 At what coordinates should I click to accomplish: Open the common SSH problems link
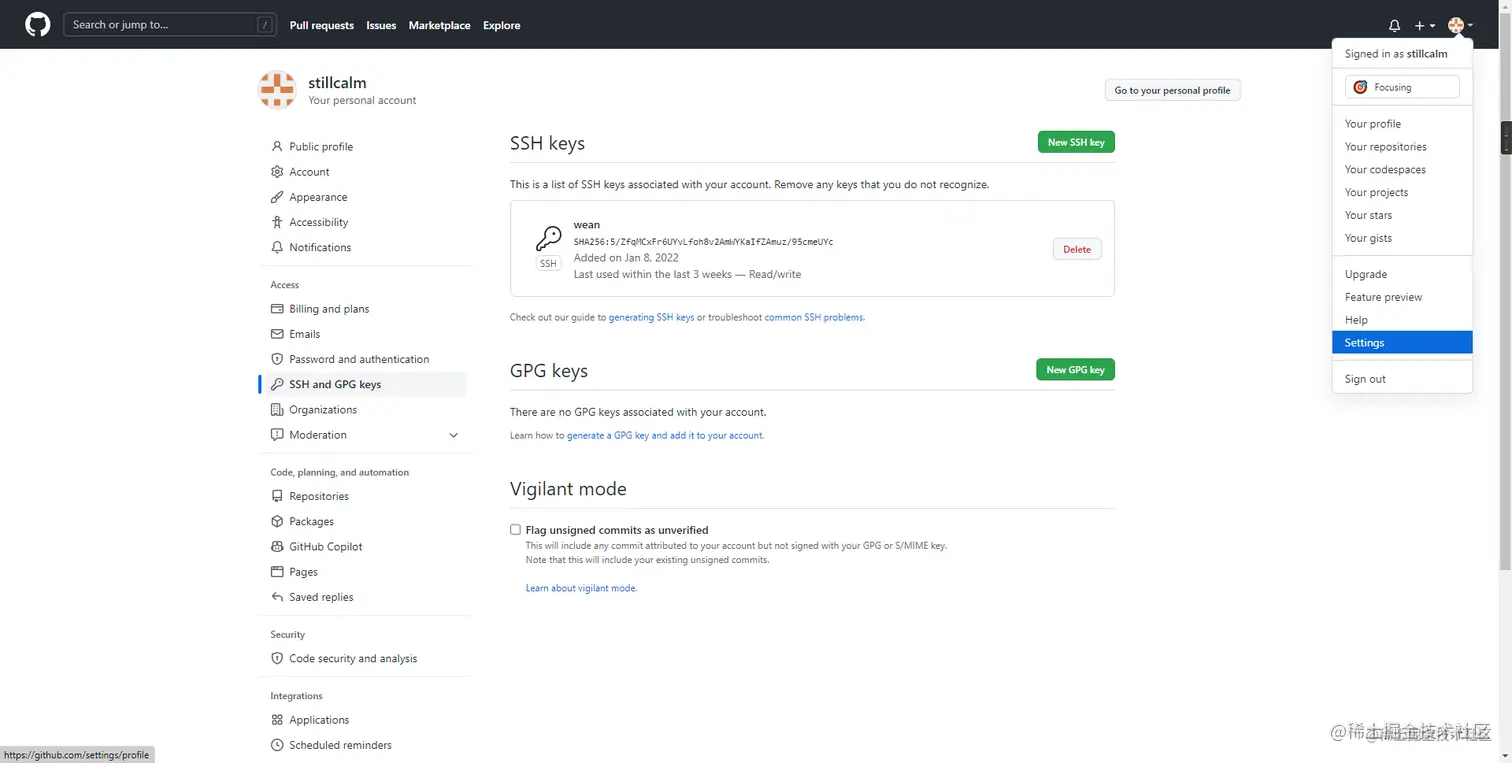pos(814,318)
